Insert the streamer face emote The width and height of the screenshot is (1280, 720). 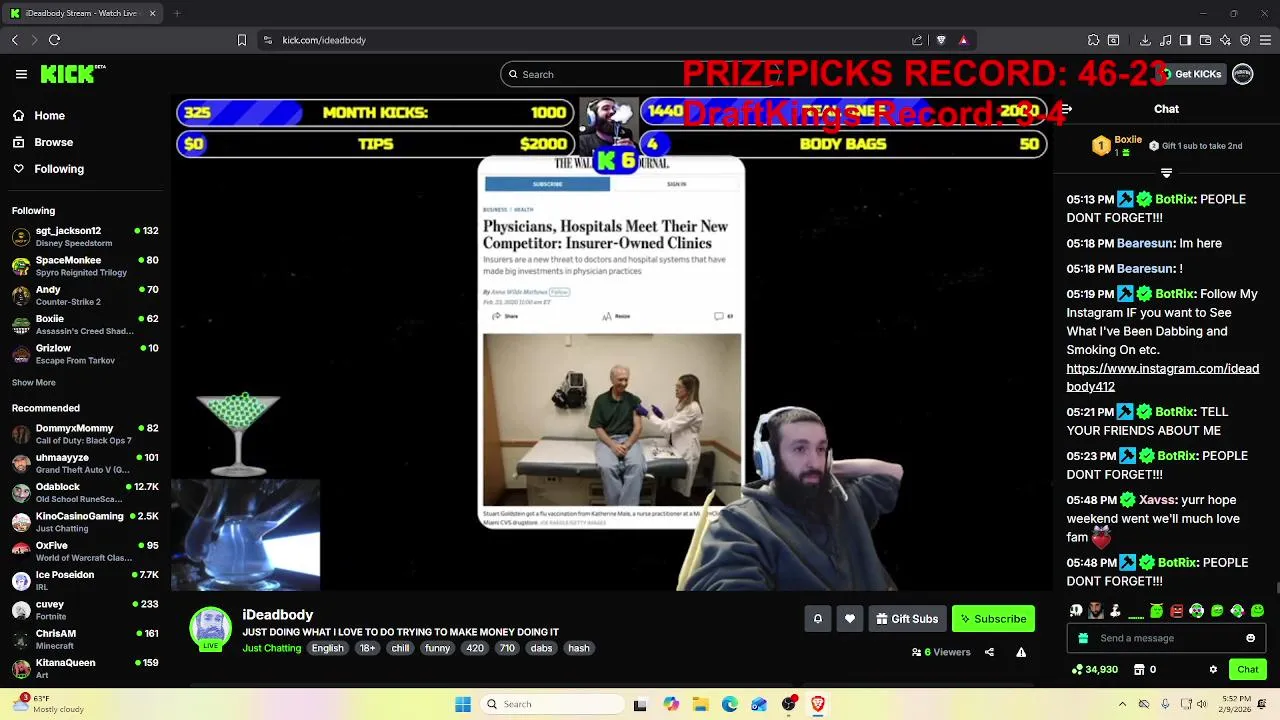click(x=1096, y=611)
